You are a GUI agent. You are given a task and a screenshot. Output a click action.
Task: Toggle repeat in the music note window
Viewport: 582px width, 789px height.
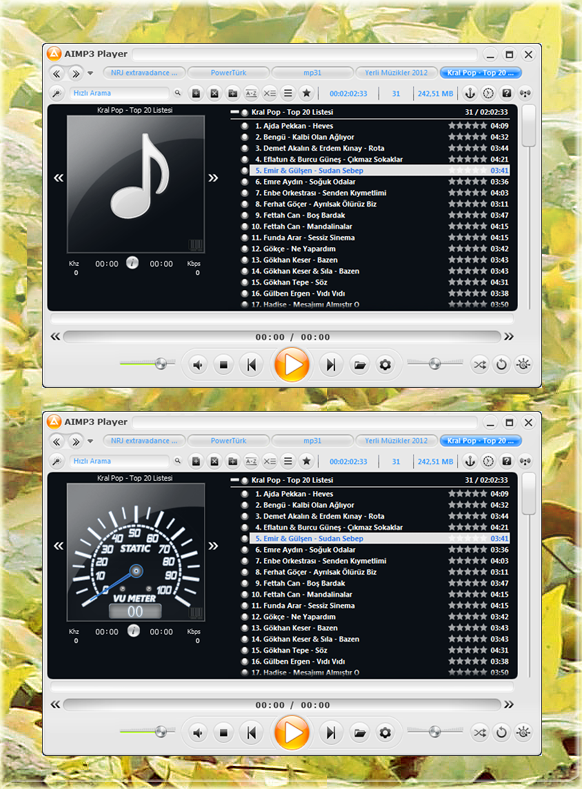coord(502,364)
